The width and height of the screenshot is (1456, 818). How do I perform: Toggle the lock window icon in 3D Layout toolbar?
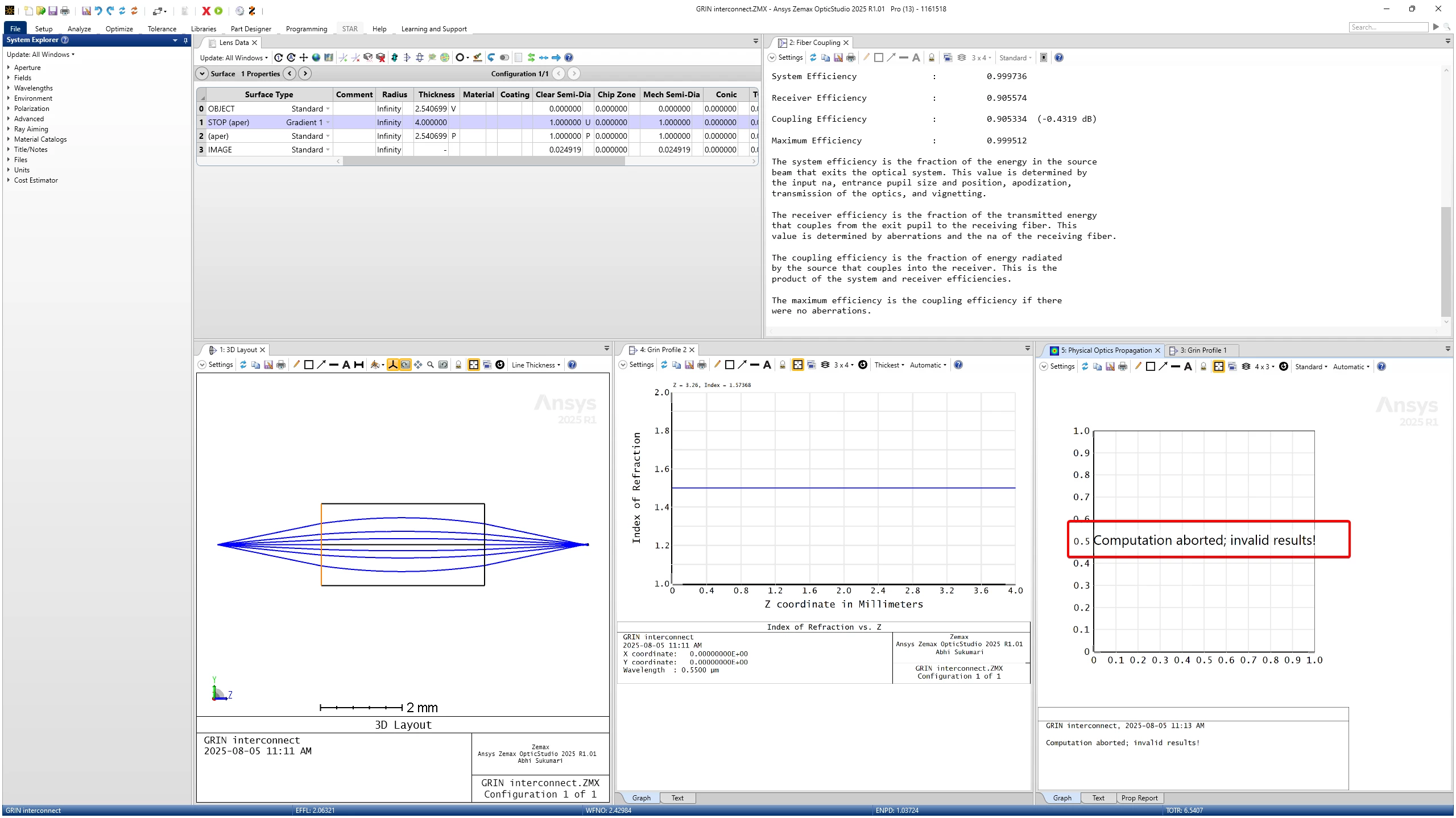click(458, 365)
